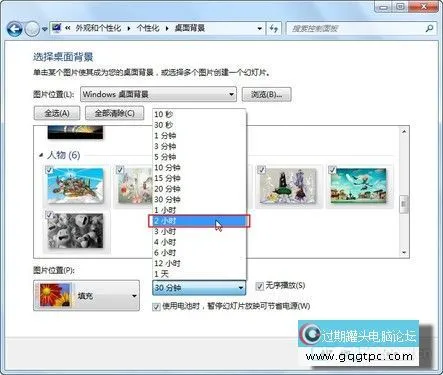The height and width of the screenshot is (375, 443).
Task: Uncheck the flying ship wallpaper checkbox
Action: [x=49, y=170]
